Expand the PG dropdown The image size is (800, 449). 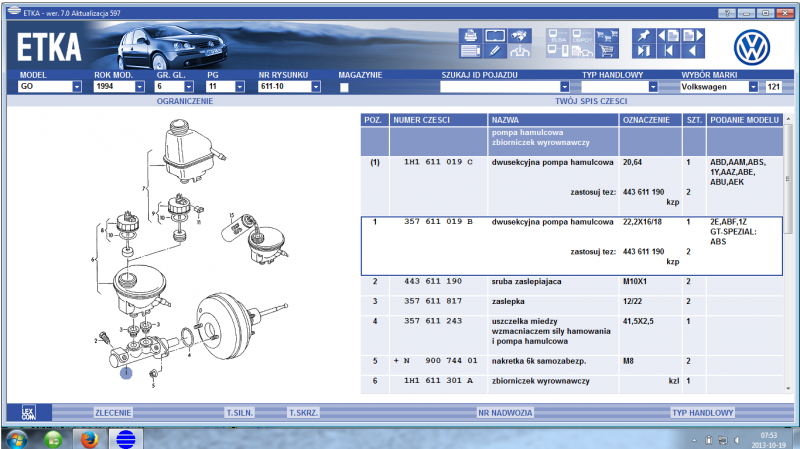click(240, 87)
